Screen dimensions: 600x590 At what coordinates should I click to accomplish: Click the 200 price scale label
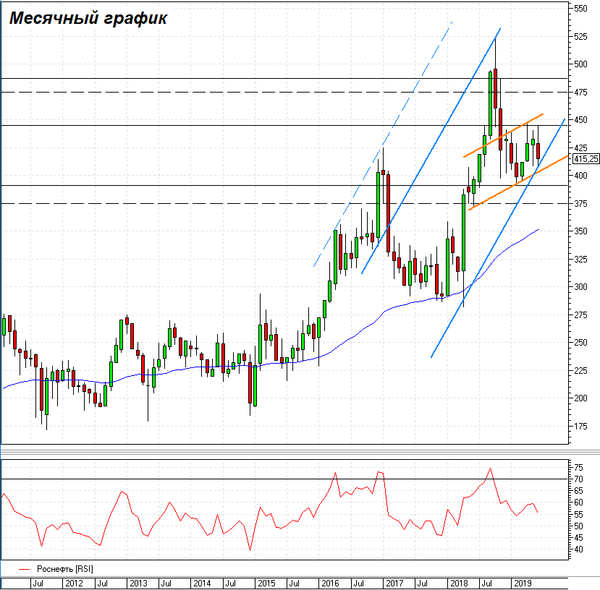tap(580, 398)
